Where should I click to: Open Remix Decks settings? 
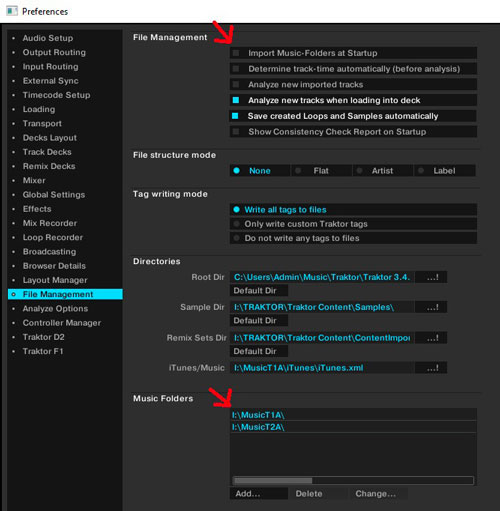click(49, 166)
